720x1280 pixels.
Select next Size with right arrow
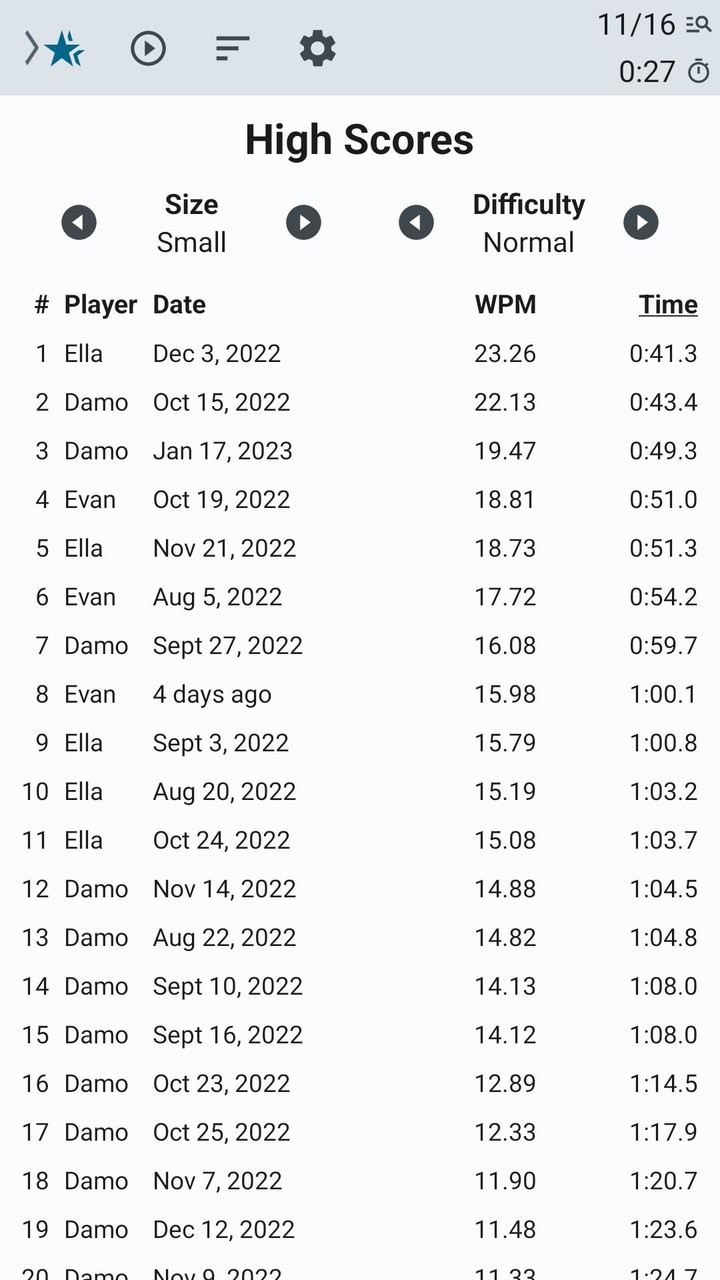tap(304, 222)
